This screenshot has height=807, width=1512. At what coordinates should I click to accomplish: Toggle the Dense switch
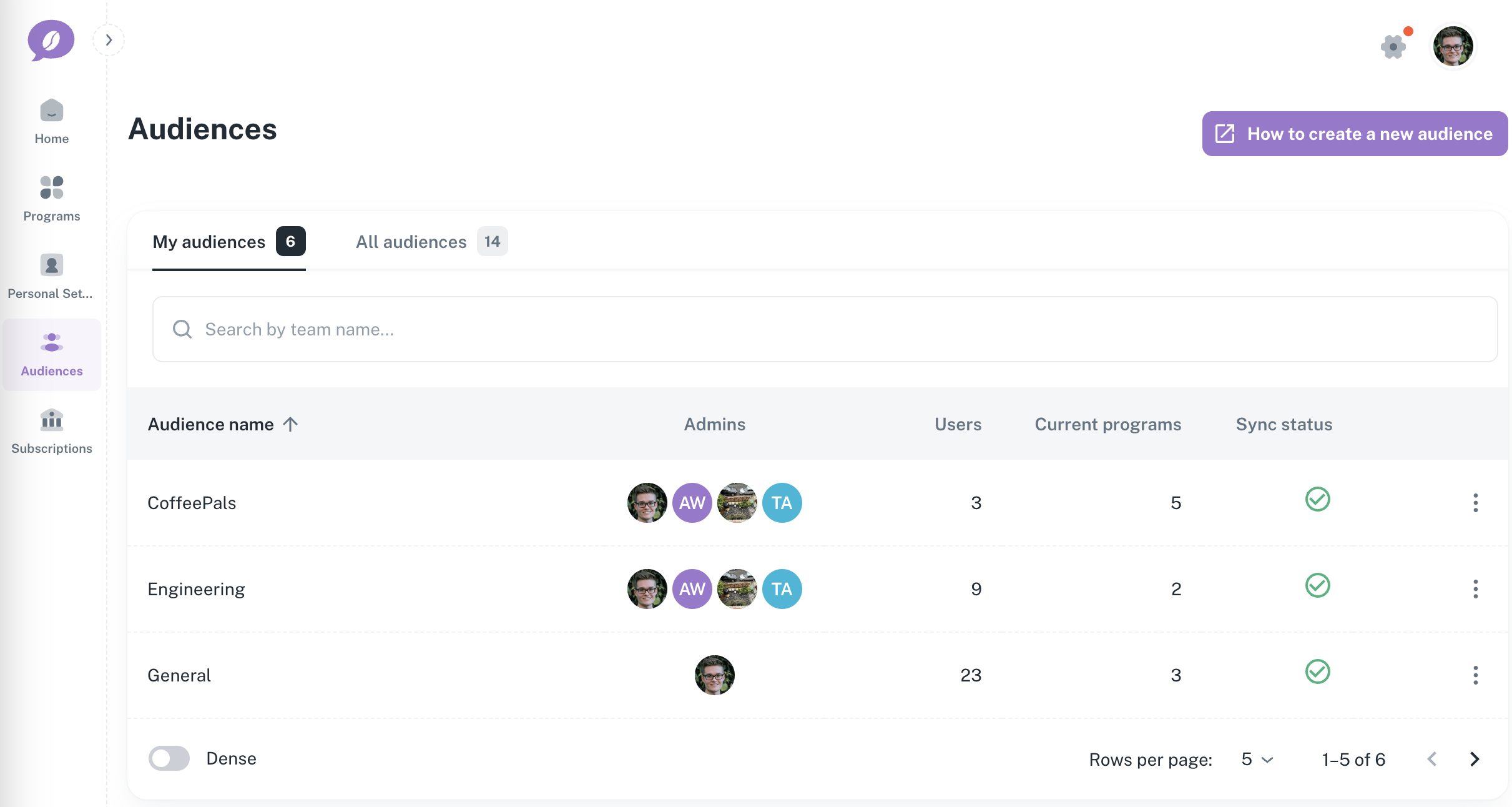point(169,758)
